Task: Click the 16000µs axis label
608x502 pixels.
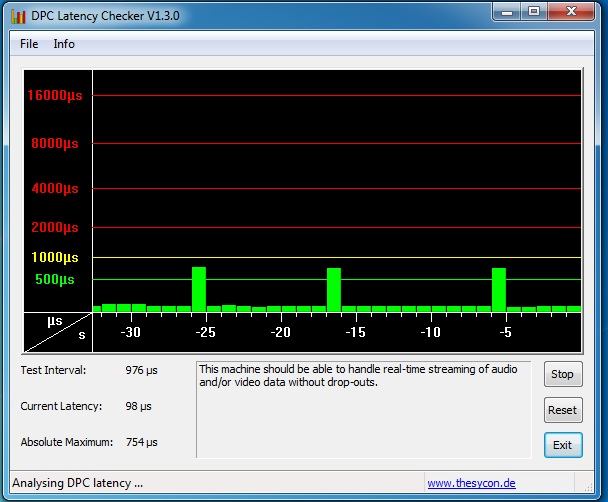Action: 55,95
